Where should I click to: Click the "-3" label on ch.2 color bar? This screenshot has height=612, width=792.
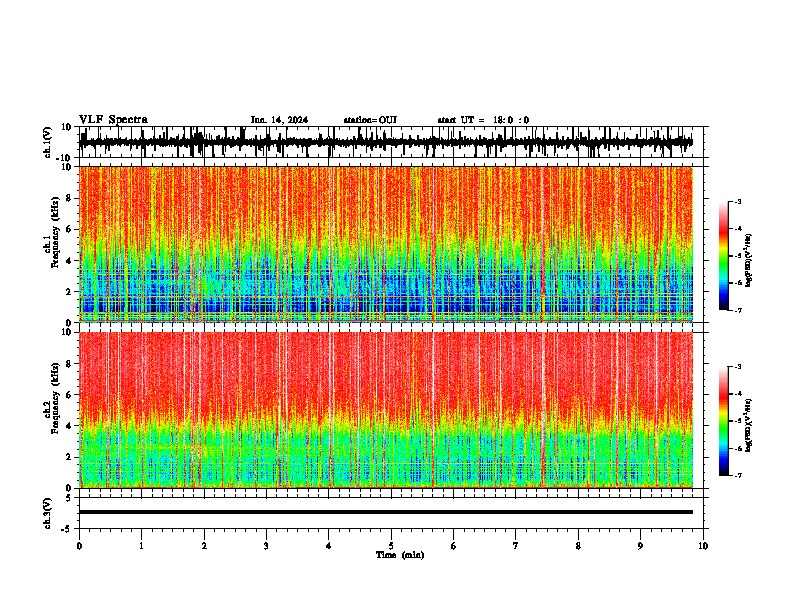(x=737, y=367)
